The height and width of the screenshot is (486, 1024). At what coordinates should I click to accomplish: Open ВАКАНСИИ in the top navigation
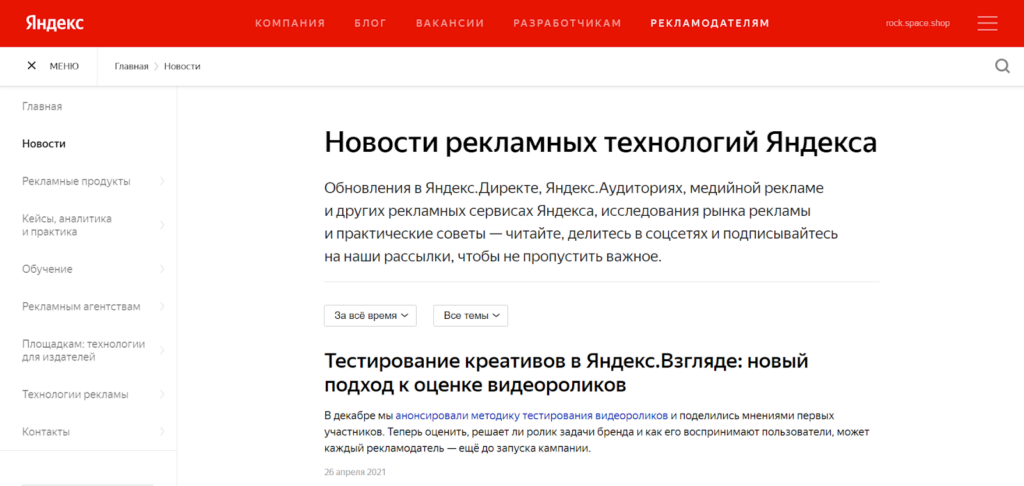point(450,24)
